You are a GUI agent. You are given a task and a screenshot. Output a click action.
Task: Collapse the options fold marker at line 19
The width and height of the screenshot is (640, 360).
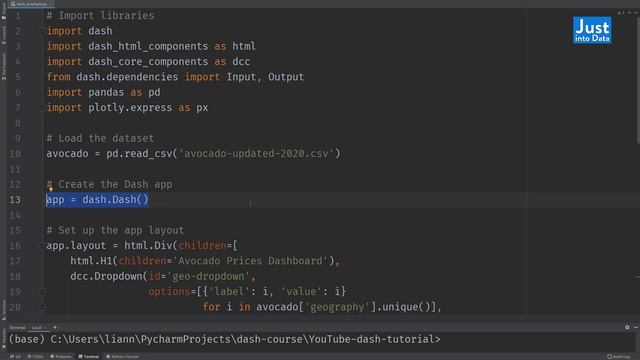point(42,292)
